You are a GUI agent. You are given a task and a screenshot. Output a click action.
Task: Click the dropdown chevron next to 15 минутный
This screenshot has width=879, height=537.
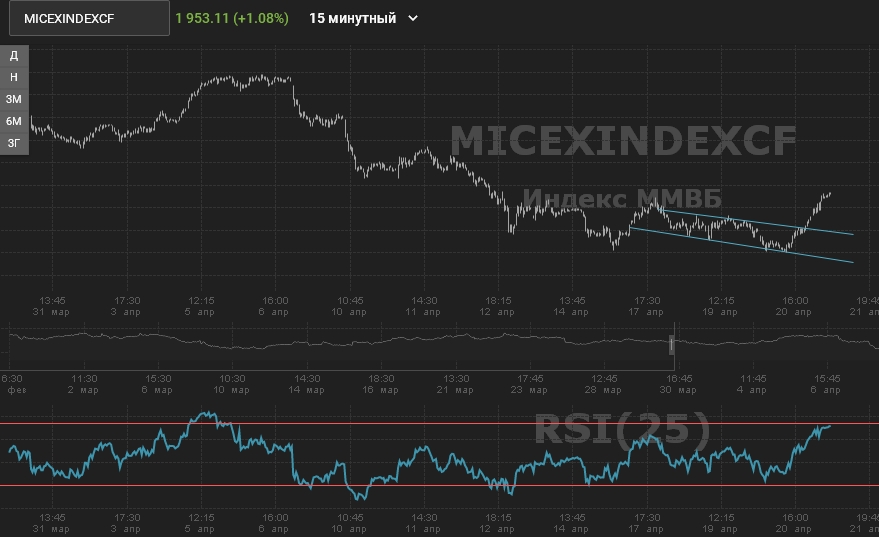coord(413,18)
